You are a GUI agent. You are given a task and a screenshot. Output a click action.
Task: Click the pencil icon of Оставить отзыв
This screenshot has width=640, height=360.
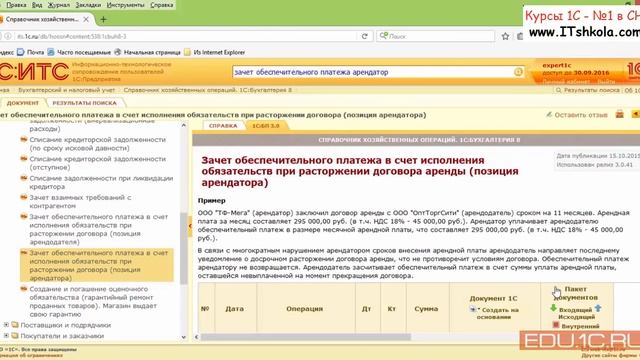[549, 115]
